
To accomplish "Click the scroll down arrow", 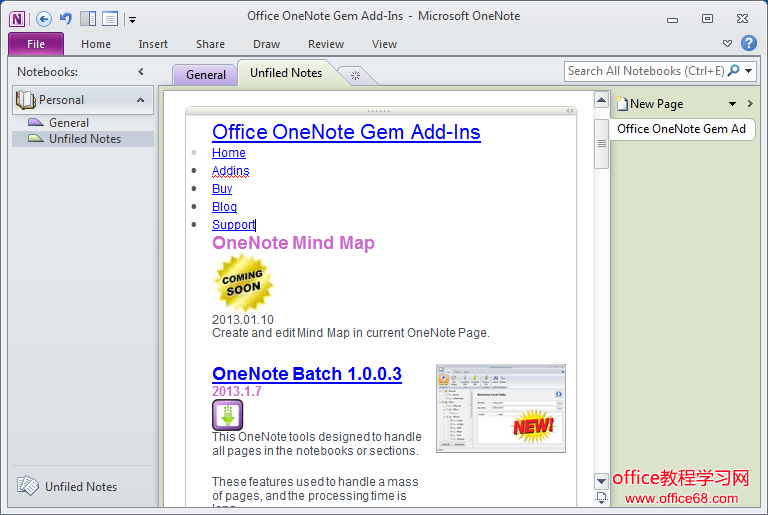I will coord(601,481).
